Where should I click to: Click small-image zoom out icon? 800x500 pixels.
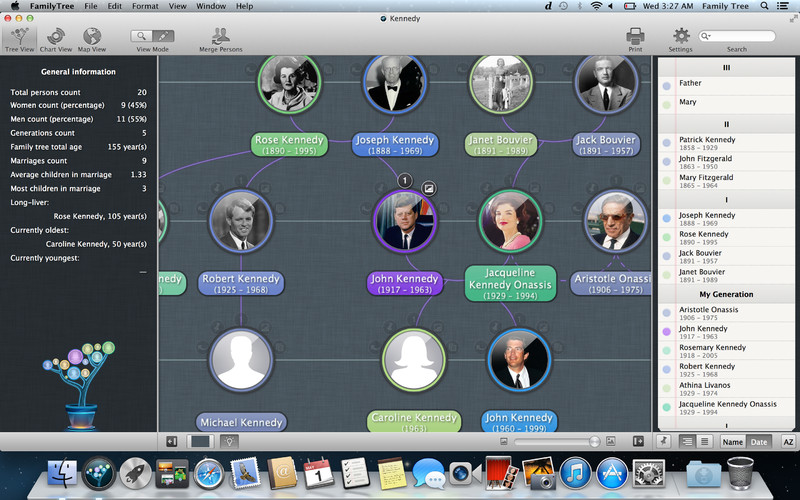tap(504, 441)
